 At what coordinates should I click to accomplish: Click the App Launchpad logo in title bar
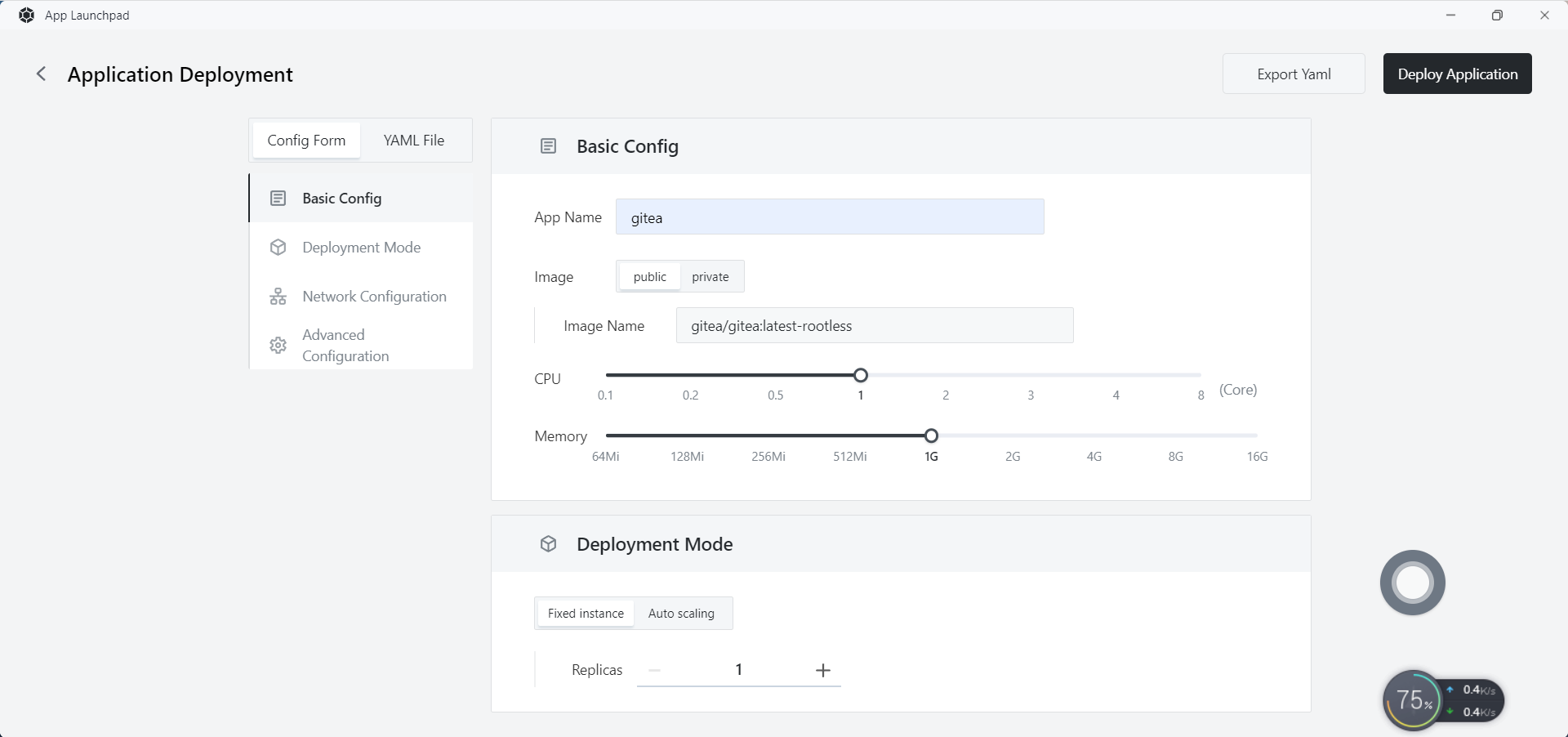pyautogui.click(x=26, y=16)
